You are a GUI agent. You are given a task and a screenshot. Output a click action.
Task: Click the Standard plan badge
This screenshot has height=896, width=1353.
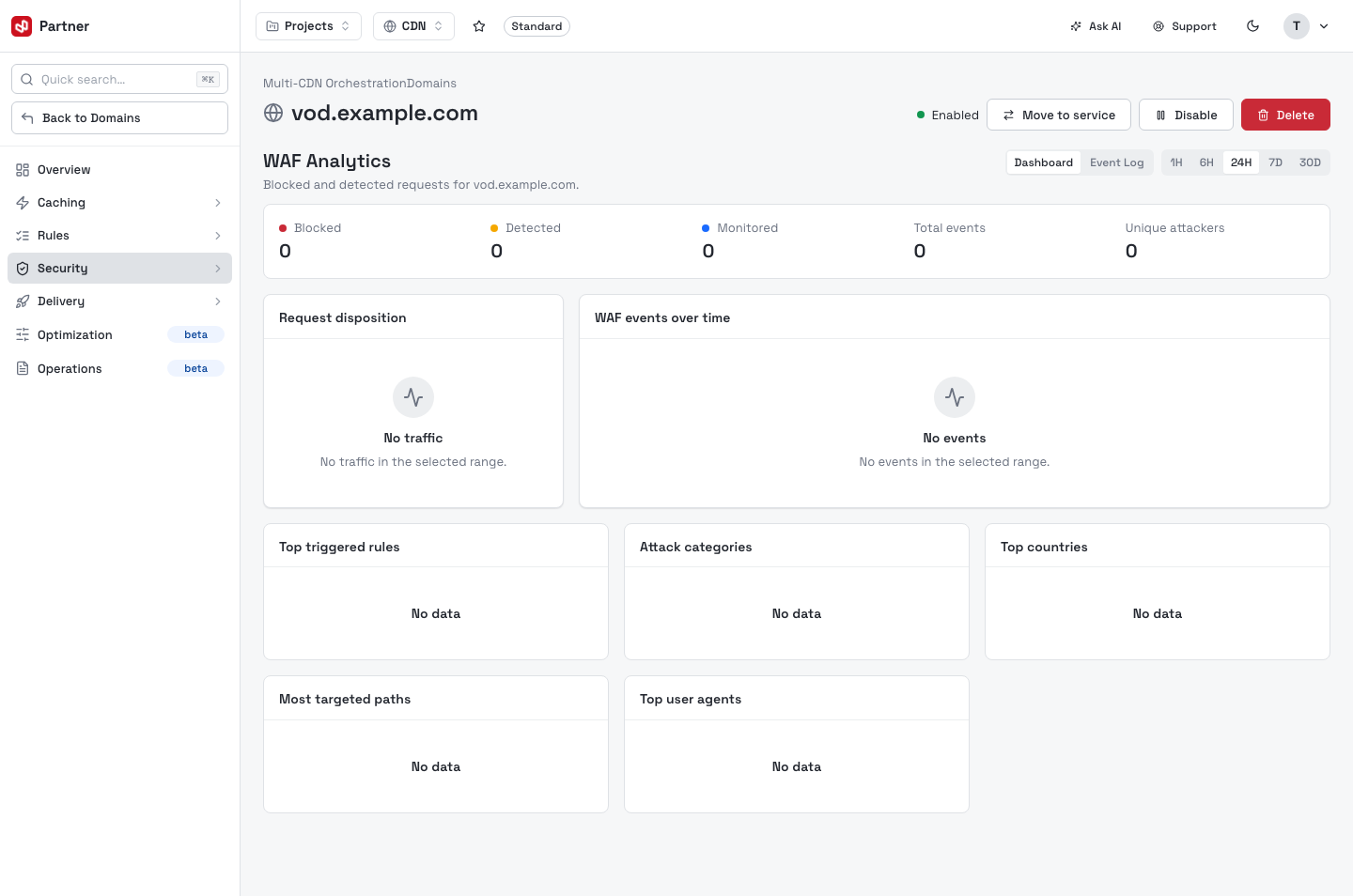537,26
